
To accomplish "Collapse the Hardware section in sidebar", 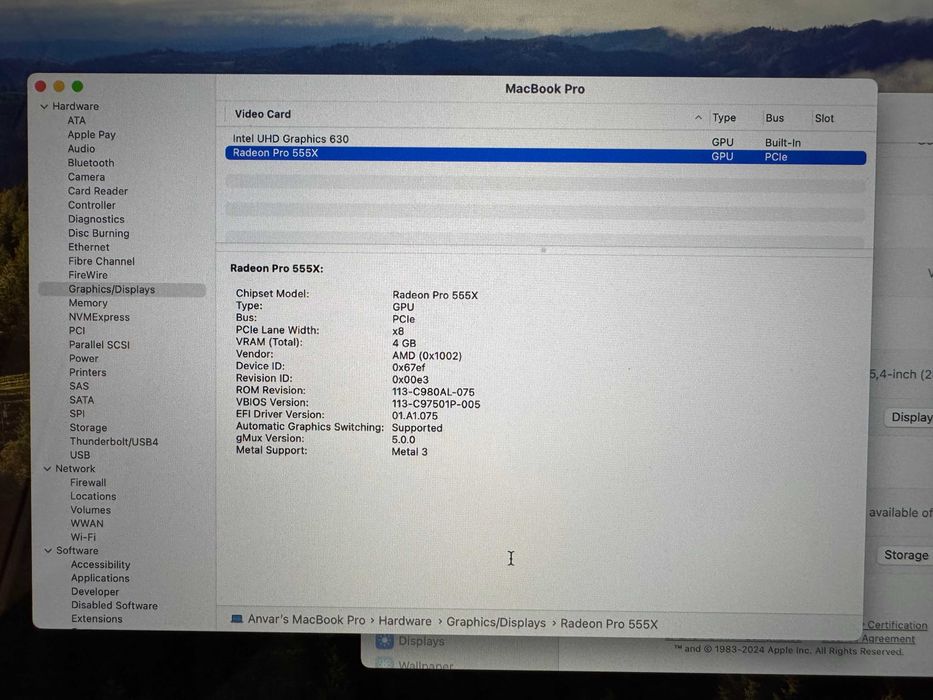I will 44,107.
